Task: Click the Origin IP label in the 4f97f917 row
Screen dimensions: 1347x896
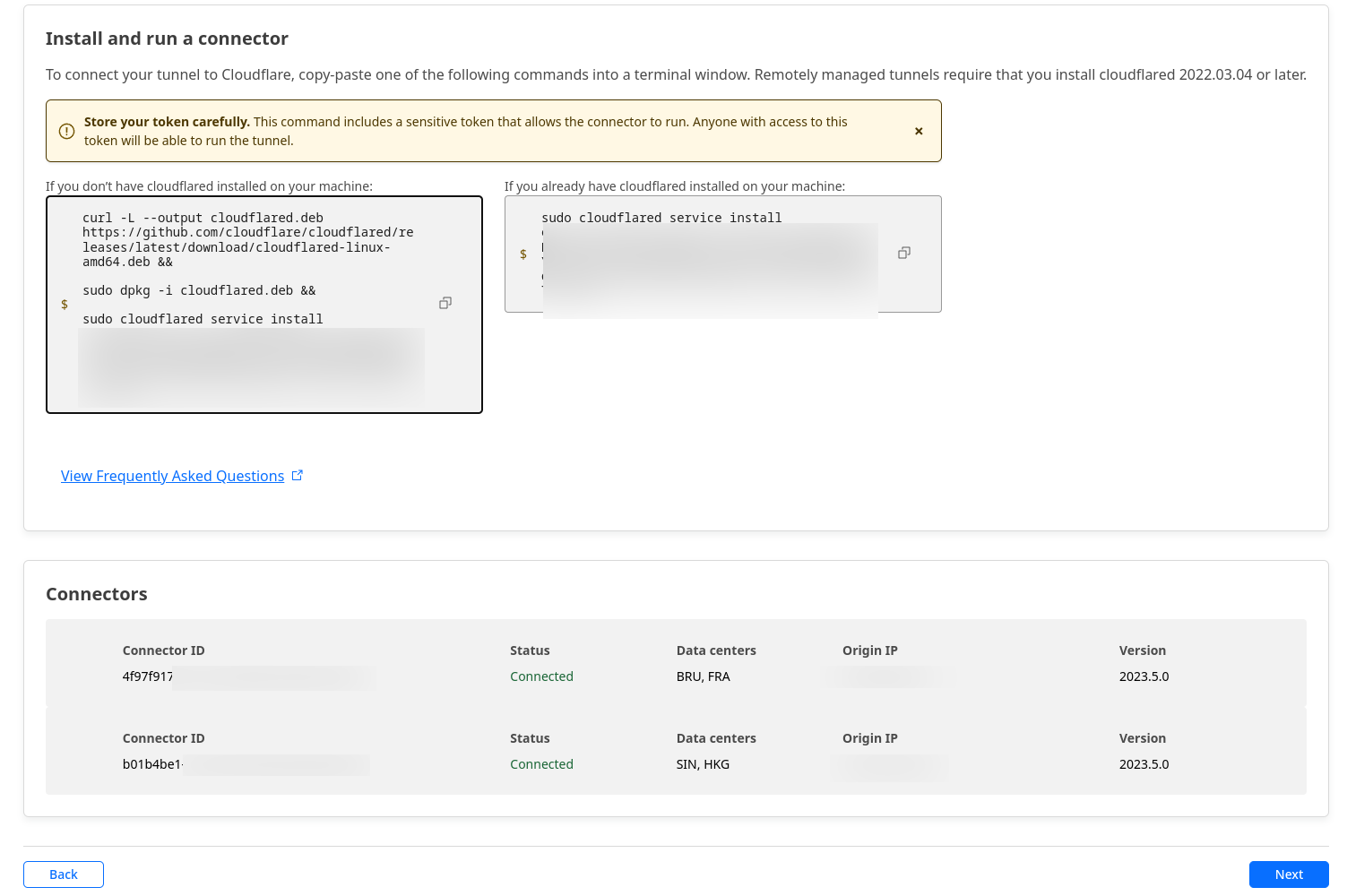Action: click(x=869, y=650)
